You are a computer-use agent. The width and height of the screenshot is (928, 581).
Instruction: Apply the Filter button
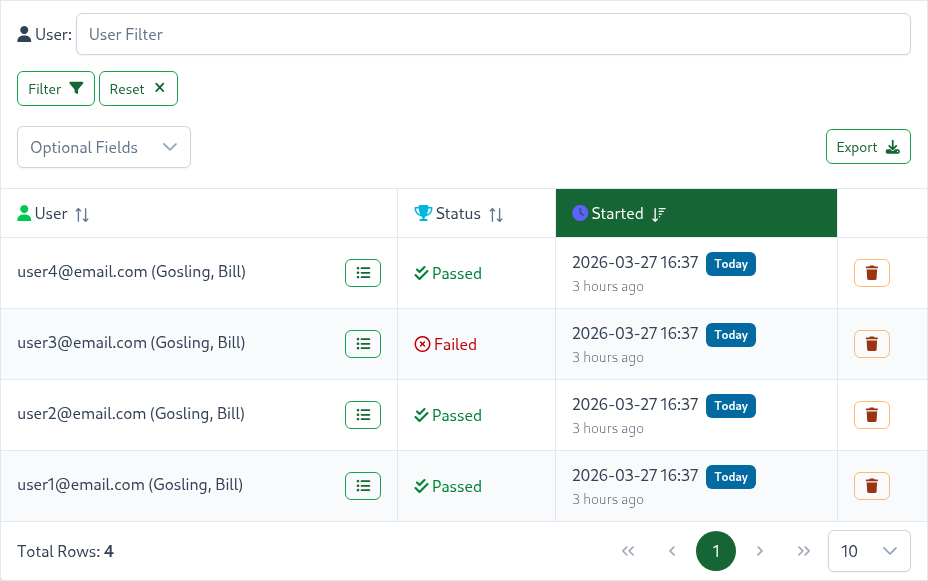[56, 89]
